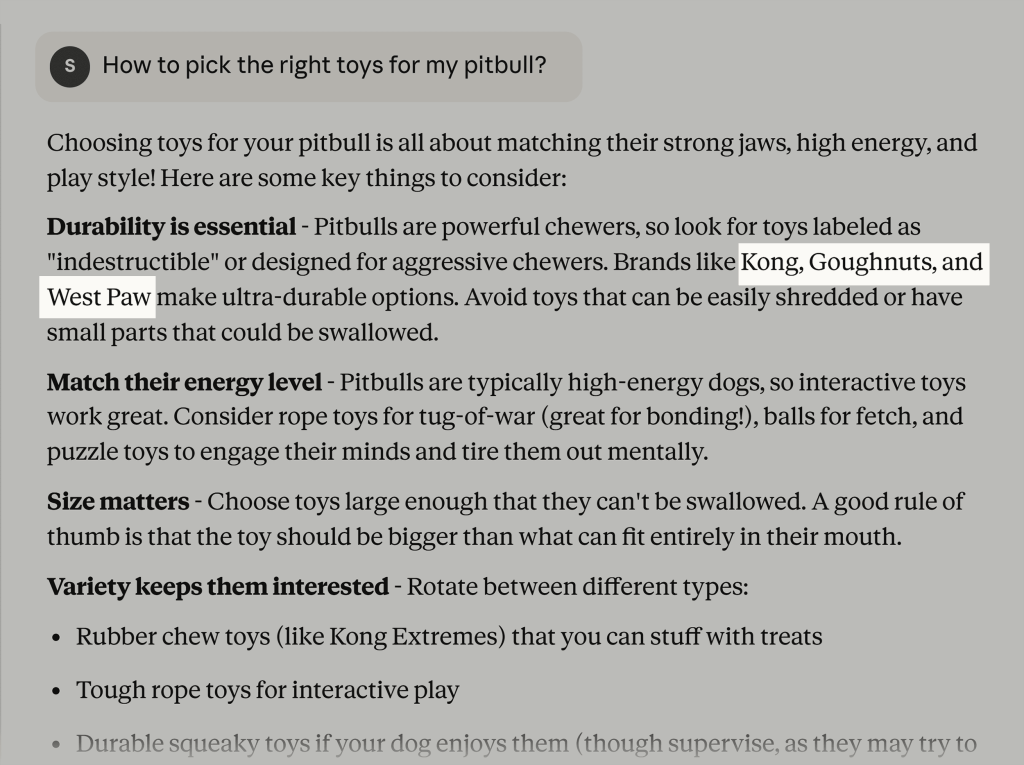Click the highlighted 'West Paw' text
Viewport: 1024px width, 765px height.
[99, 298]
